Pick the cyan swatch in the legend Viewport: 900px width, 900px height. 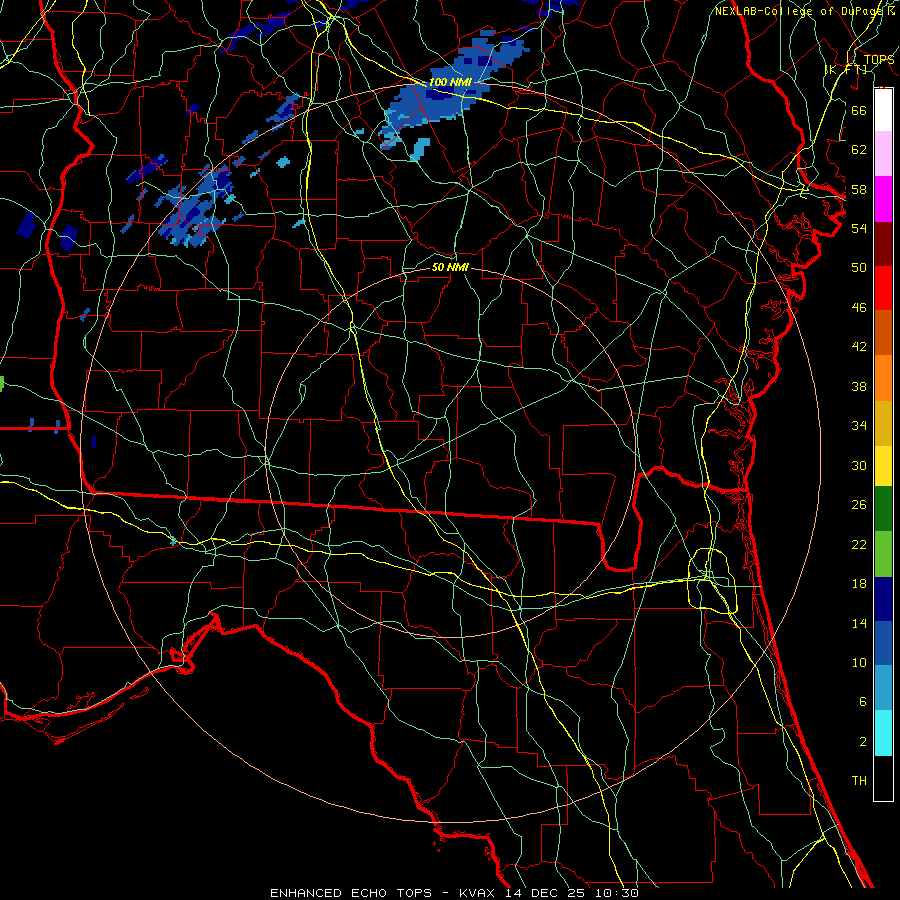(883, 733)
